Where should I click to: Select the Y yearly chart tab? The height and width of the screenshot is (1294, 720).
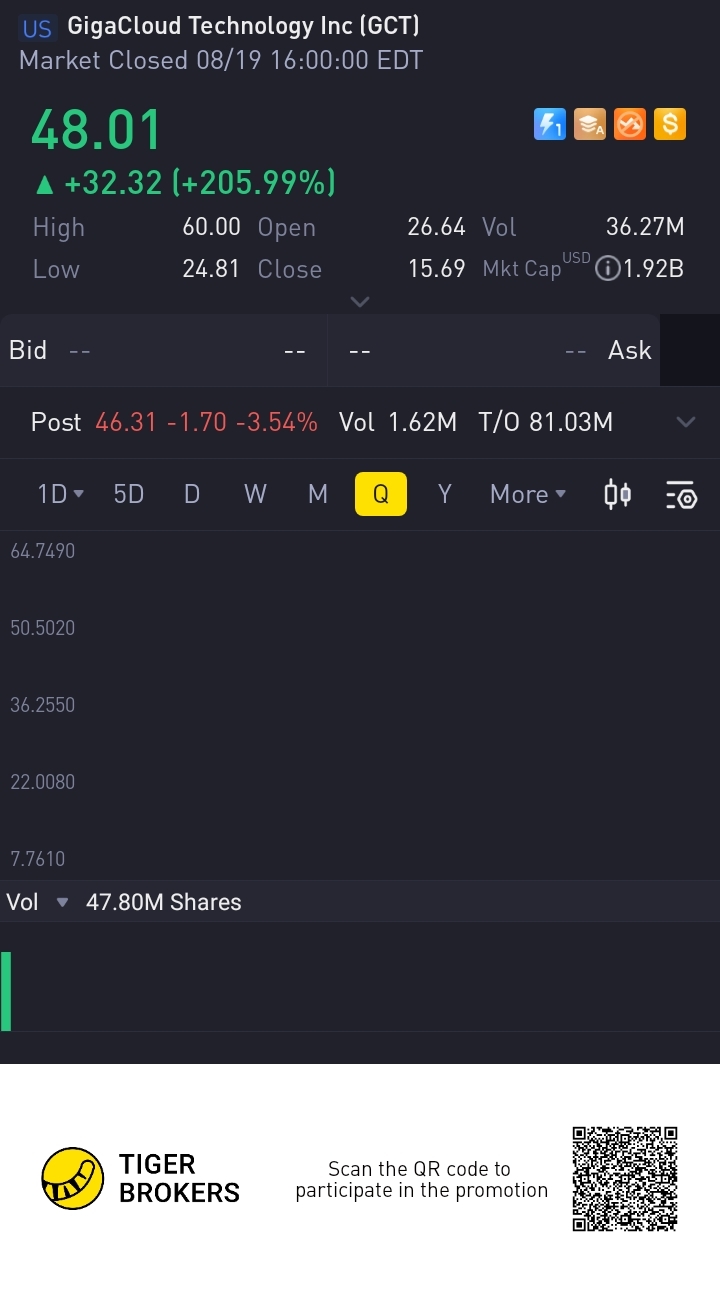pos(445,494)
